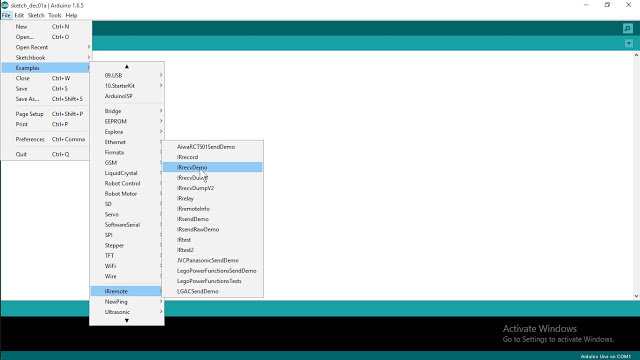Viewport: 640px width, 360px height.
Task: Open the IRsendRawDemo example sketch
Action: tap(213, 229)
